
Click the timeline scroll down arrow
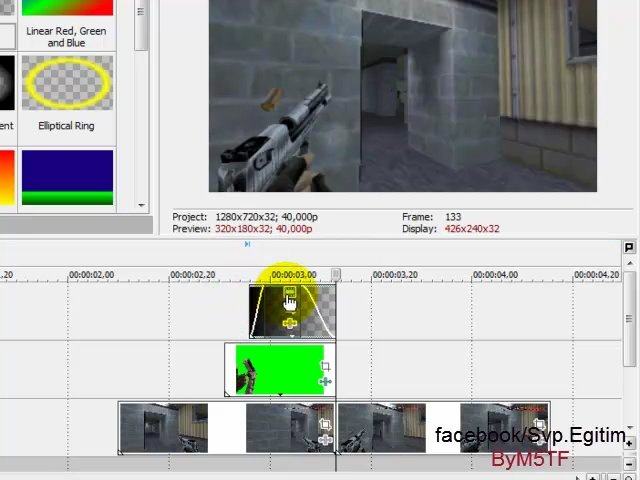tap(630, 428)
